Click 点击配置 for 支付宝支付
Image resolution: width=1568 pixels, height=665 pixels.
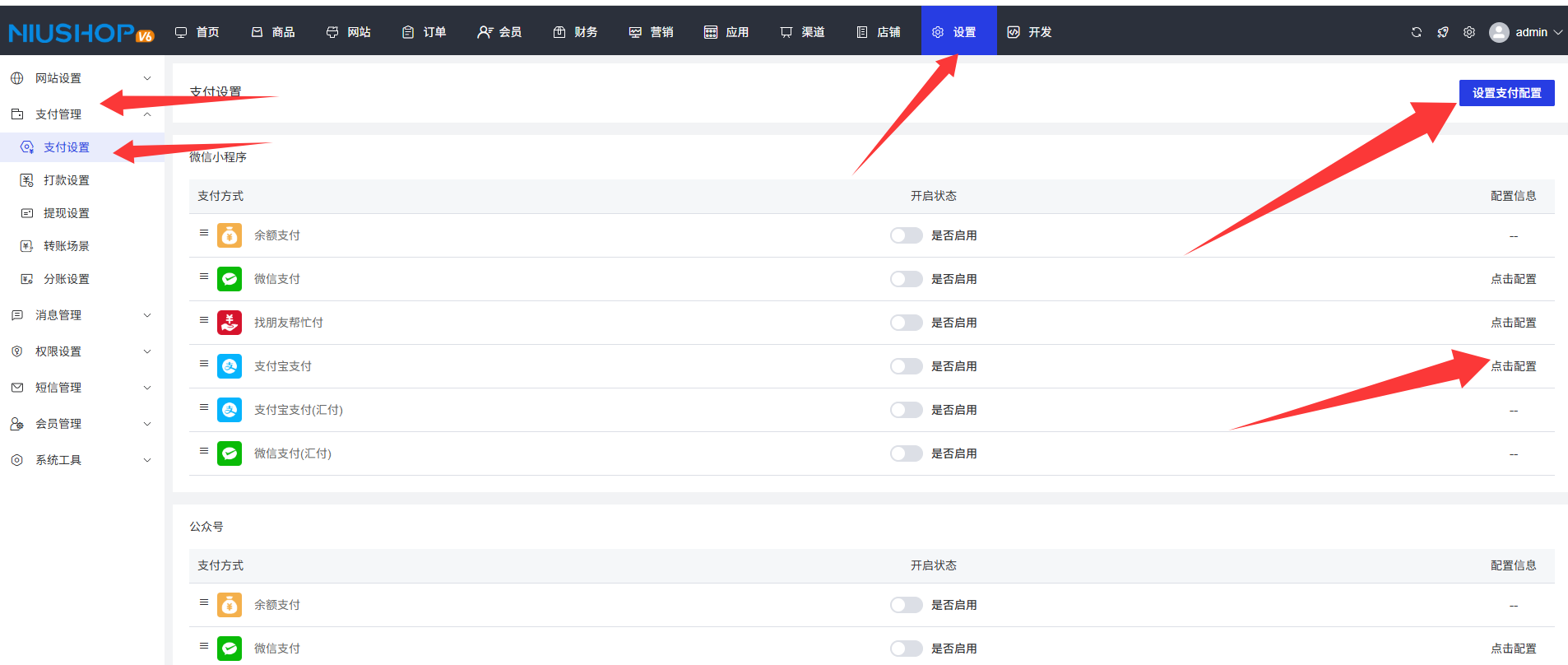[1514, 366]
